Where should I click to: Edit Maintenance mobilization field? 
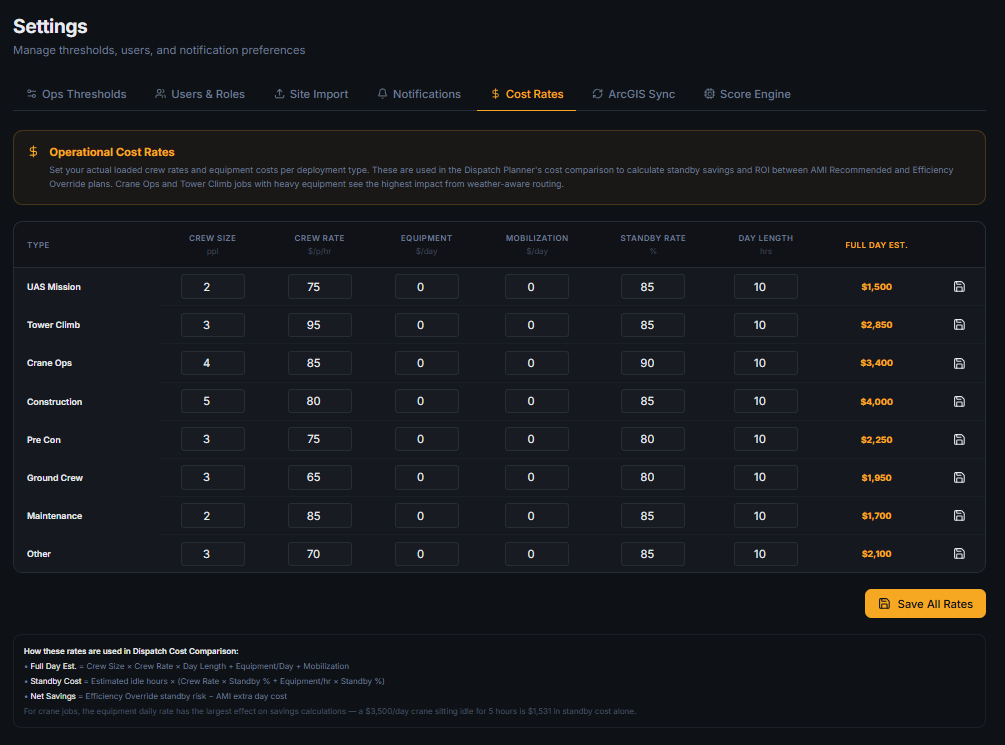(x=537, y=515)
